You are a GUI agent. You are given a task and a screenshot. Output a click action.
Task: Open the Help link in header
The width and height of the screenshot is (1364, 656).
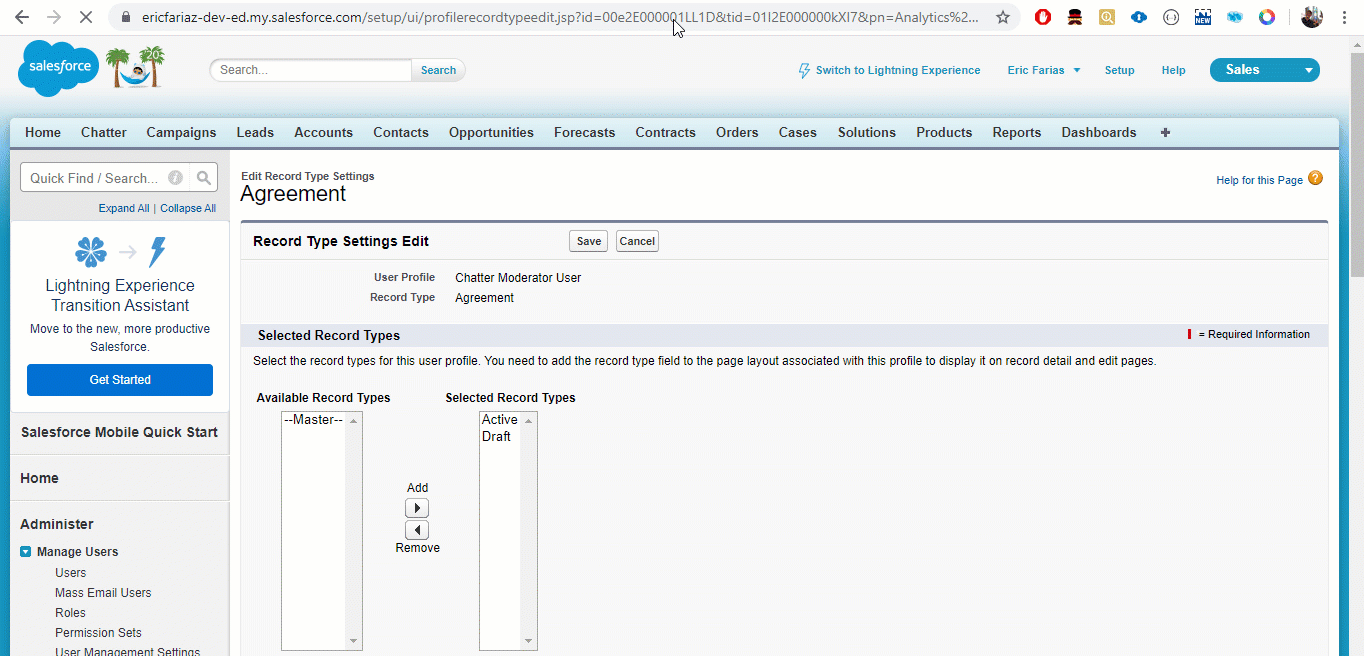1173,70
